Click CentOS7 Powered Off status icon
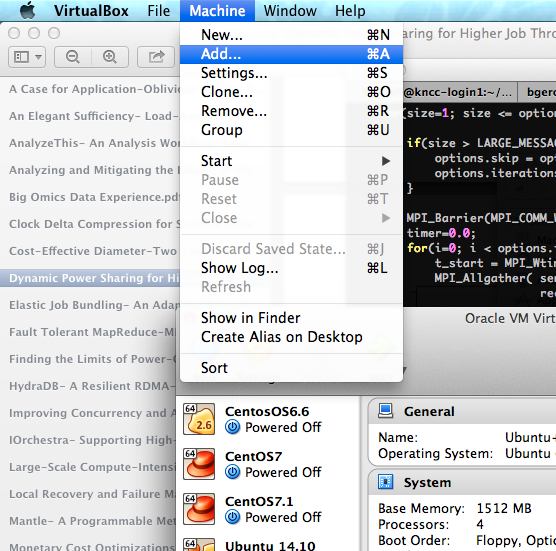 pos(233,472)
